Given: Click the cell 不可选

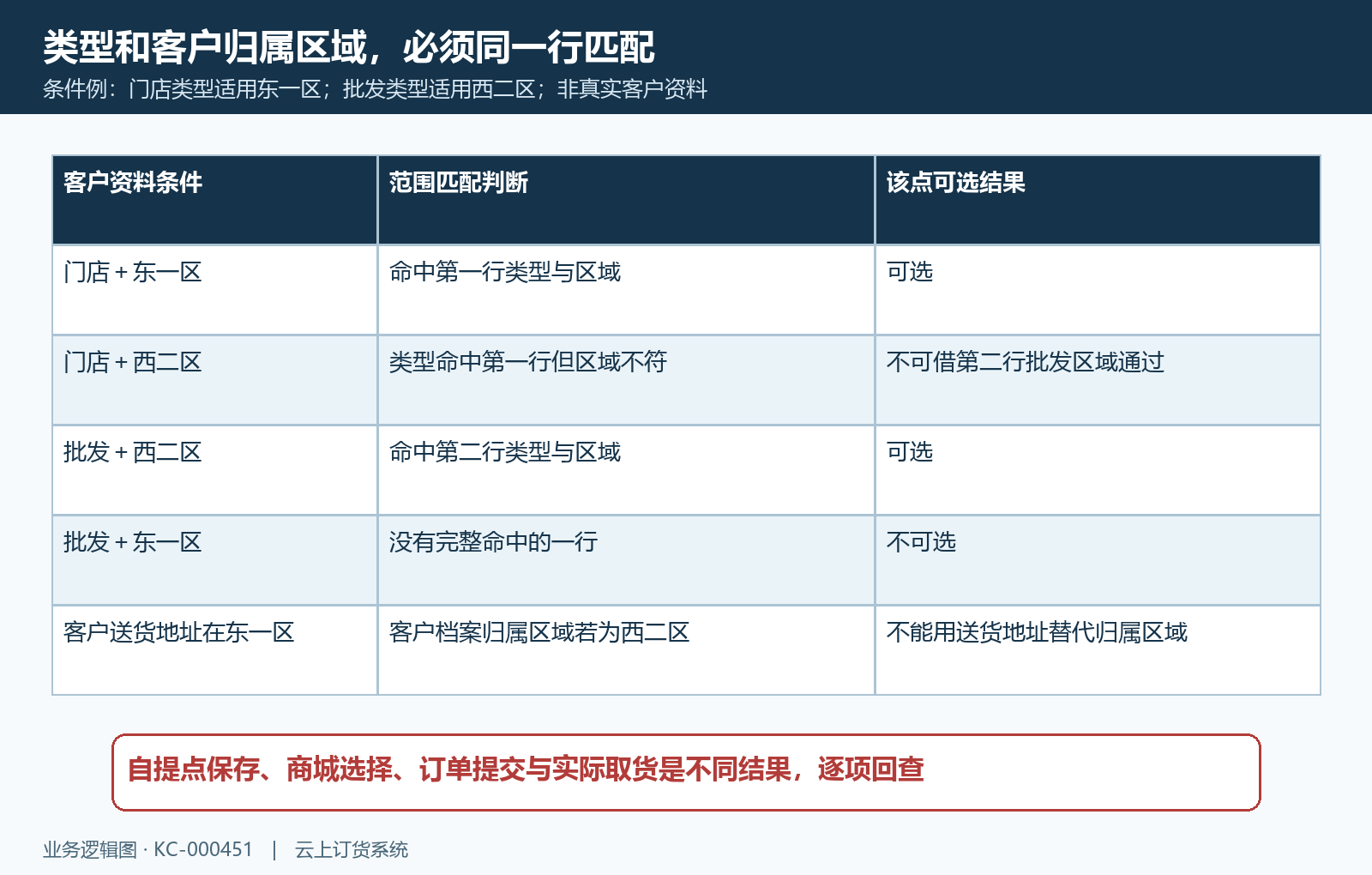Looking at the screenshot, I should 1098,560.
